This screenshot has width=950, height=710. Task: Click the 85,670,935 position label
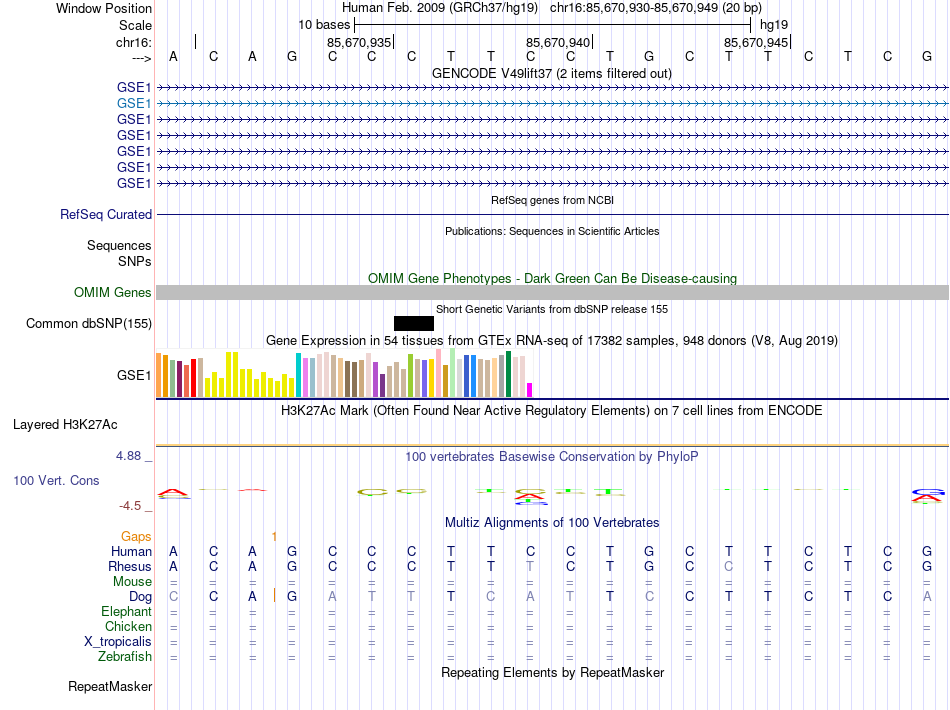[x=359, y=42]
